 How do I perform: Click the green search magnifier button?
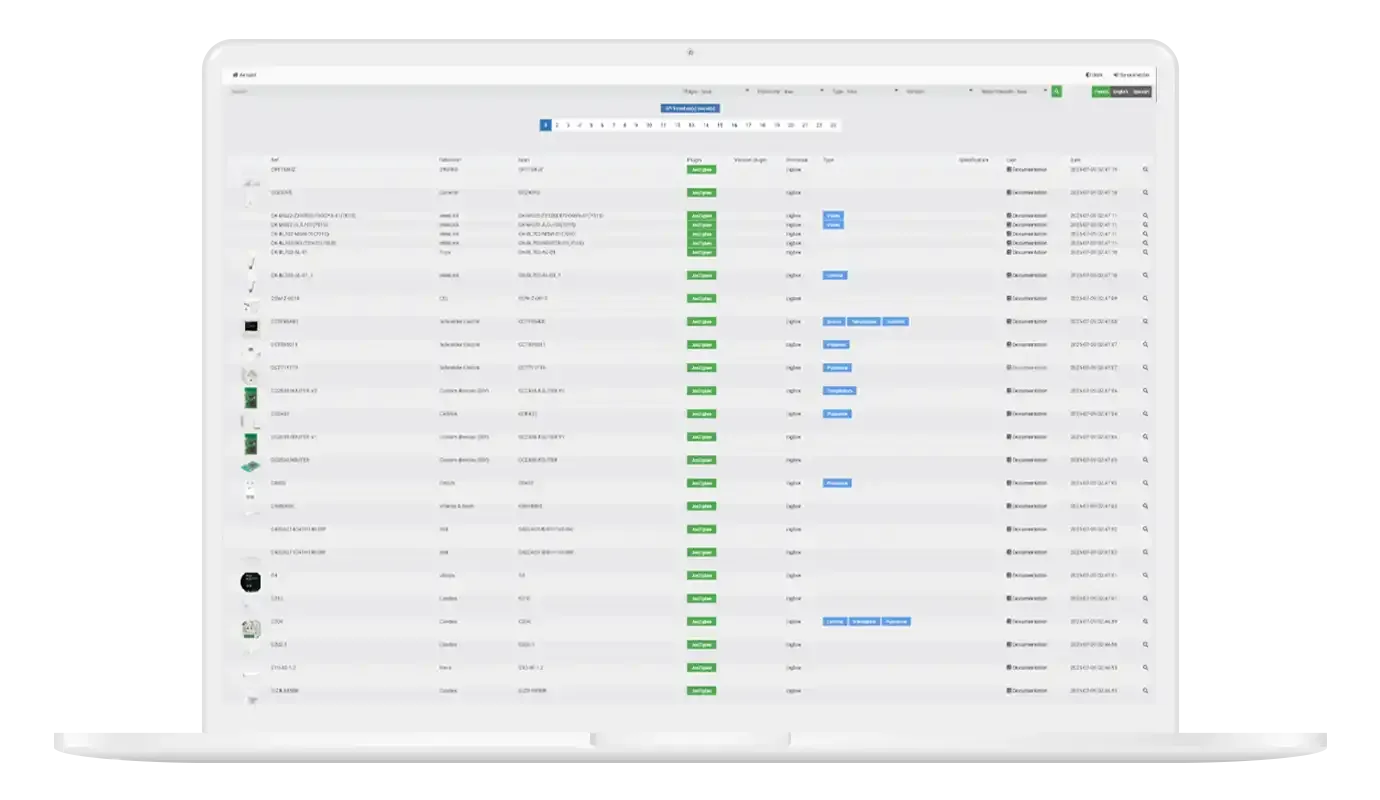coord(1056,91)
